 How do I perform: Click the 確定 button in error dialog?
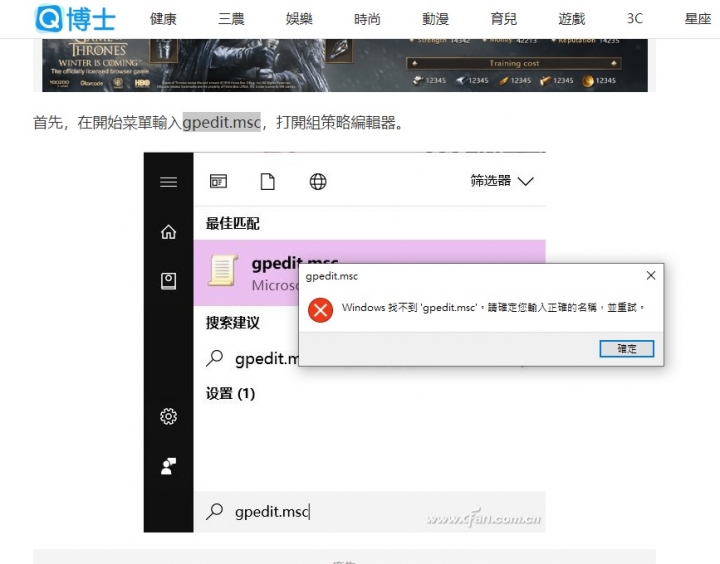[627, 349]
